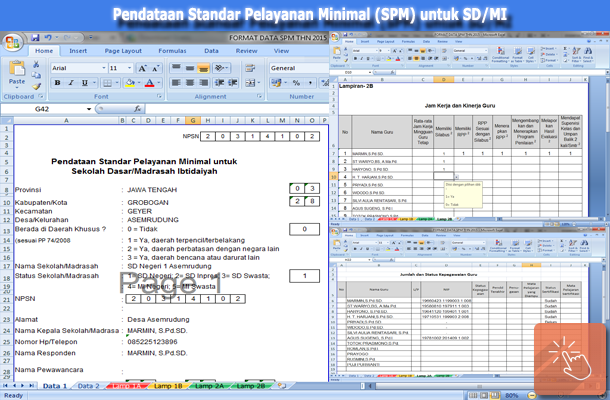Open Font dialog launcher in Font group
The image size is (610, 400).
[x=159, y=96]
